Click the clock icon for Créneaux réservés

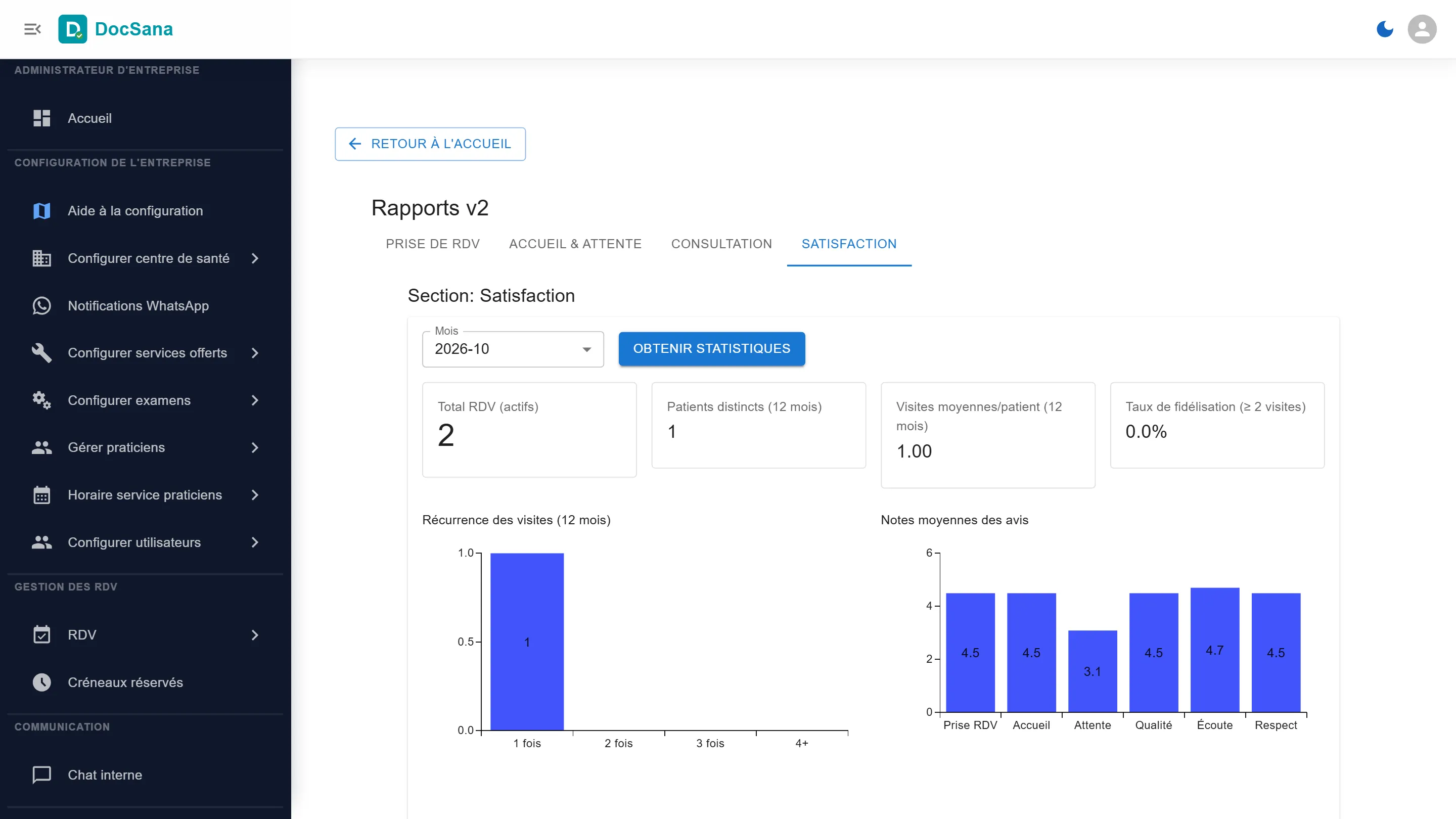(41, 682)
